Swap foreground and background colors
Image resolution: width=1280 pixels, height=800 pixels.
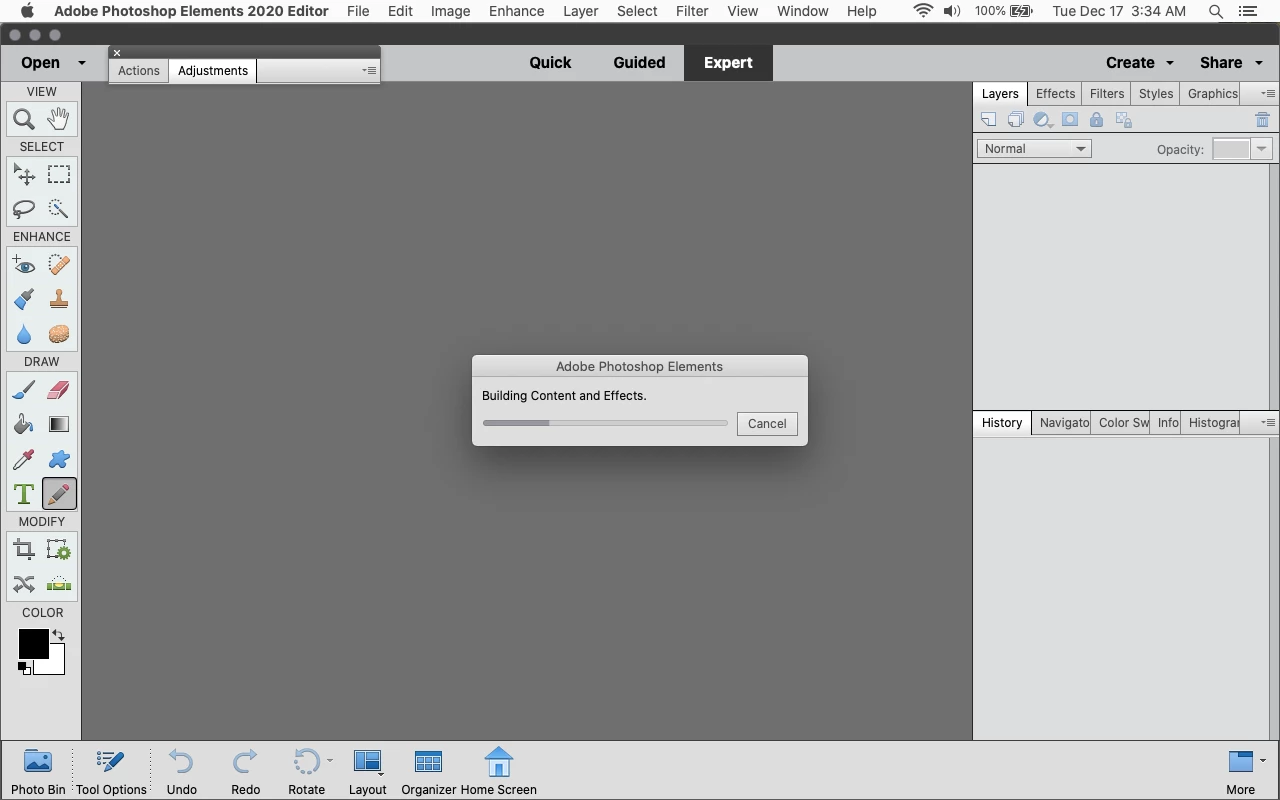point(58,635)
